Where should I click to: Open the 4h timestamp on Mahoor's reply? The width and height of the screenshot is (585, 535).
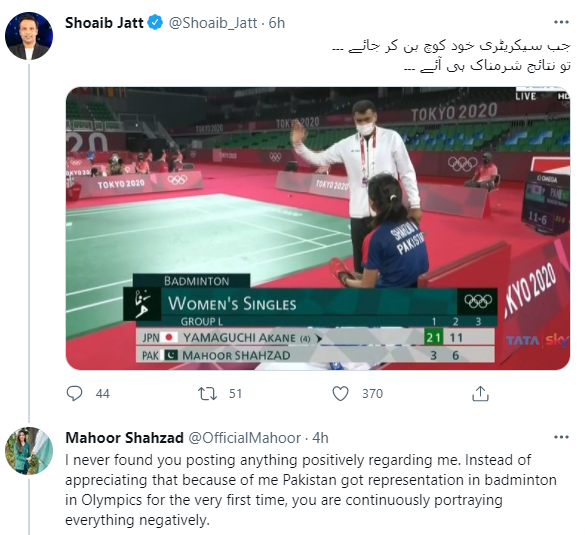pos(320,438)
